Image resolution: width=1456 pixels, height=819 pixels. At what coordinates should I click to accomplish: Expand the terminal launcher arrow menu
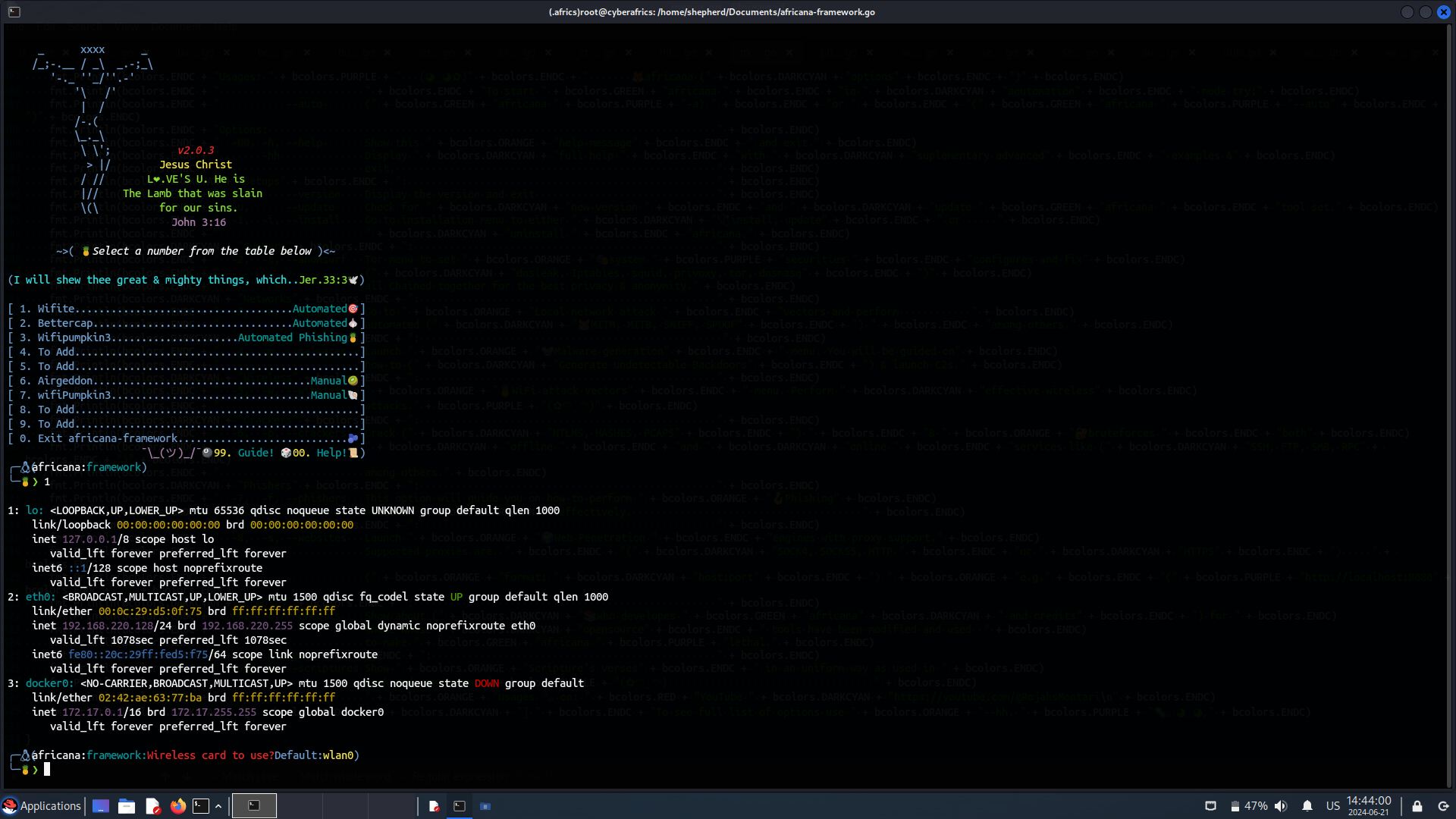(218, 806)
